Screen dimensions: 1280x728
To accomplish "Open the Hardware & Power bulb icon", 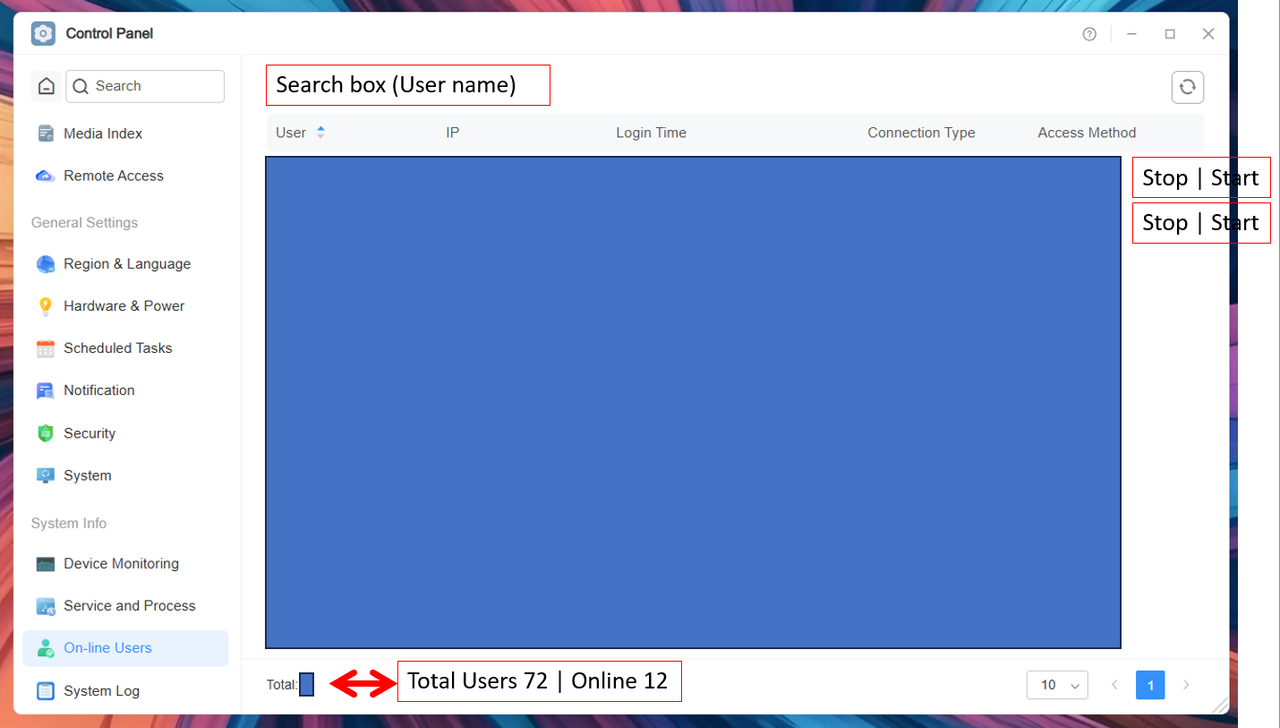I will point(45,306).
